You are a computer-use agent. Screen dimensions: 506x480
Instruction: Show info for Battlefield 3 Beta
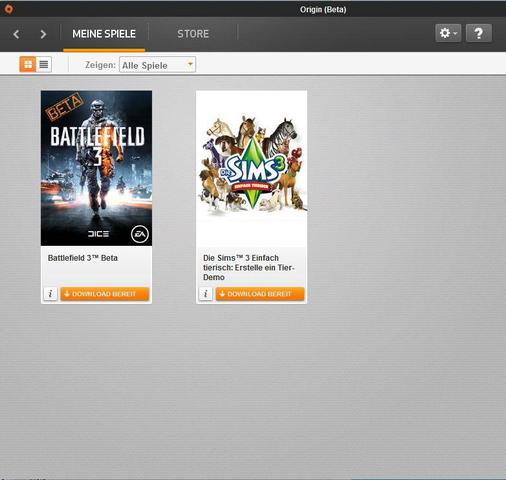click(50, 294)
